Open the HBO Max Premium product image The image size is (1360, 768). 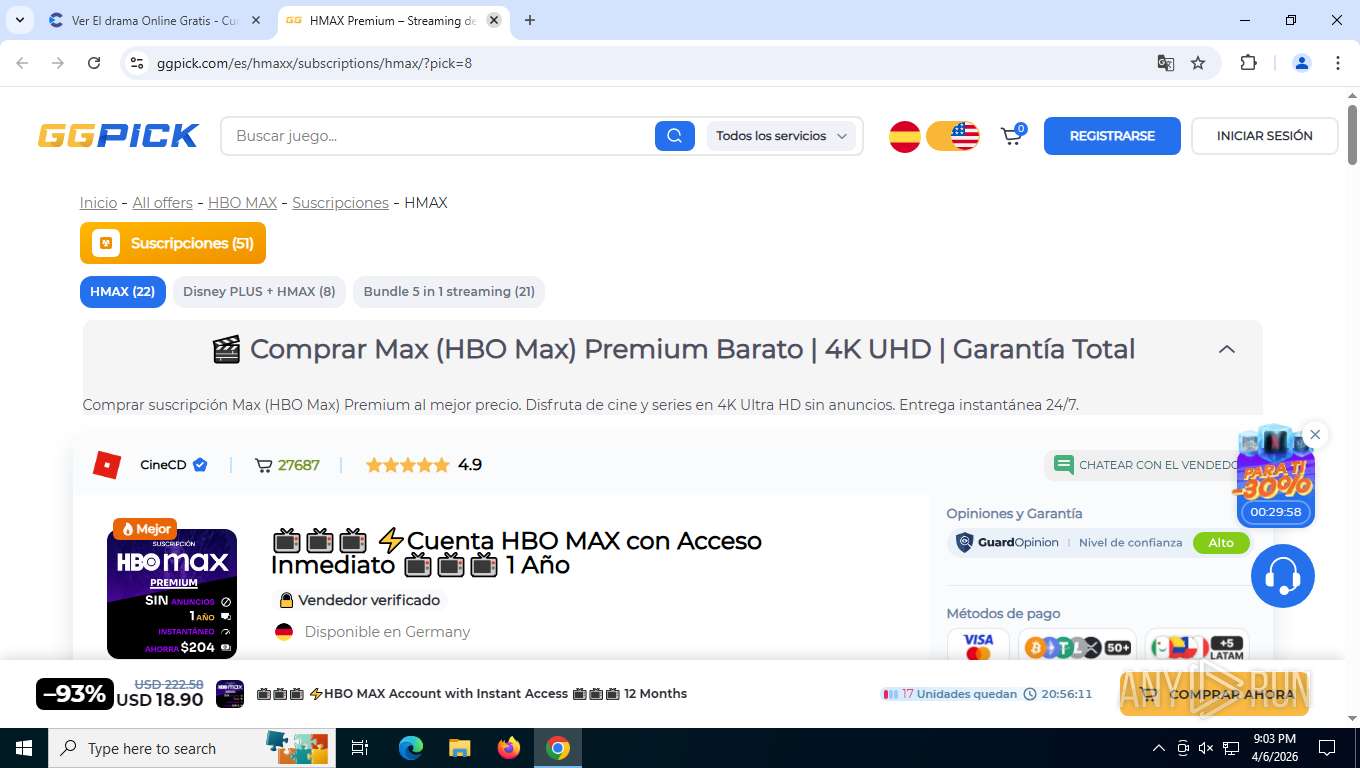172,594
